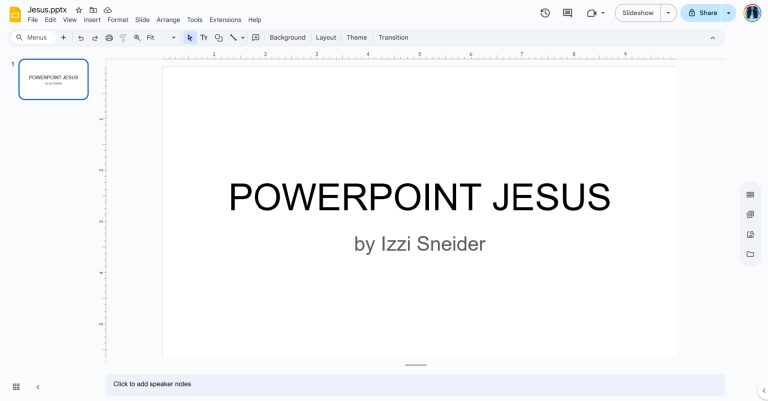Collapse the filmstrip panel arrow

pyautogui.click(x=38, y=387)
